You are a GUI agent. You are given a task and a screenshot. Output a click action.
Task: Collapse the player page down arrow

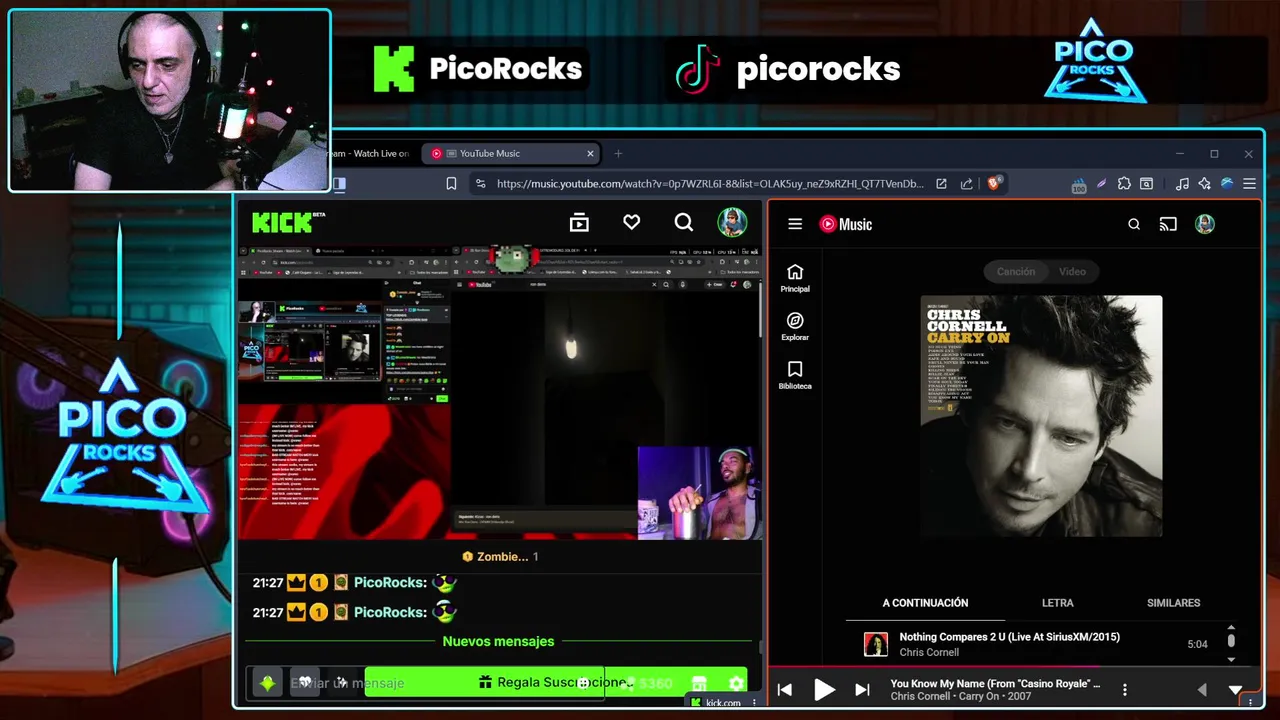pyautogui.click(x=1235, y=690)
